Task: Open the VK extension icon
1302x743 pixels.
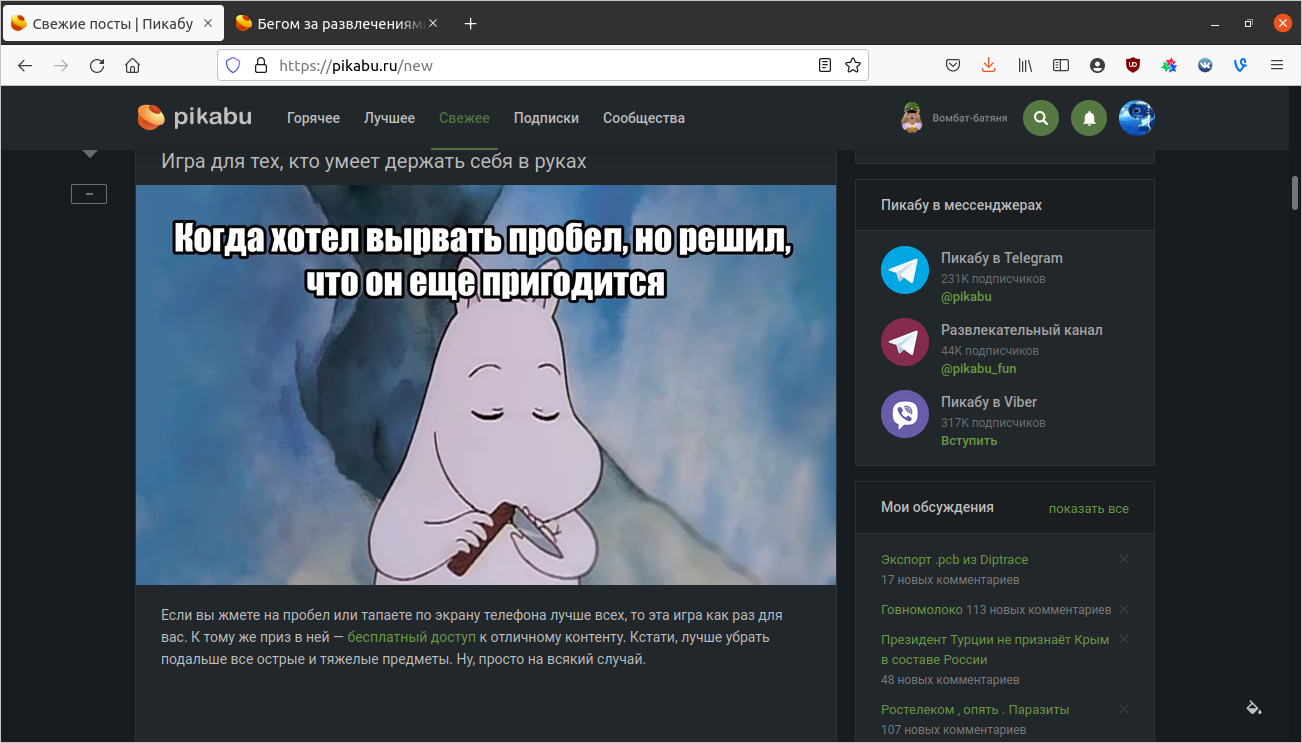Action: tap(1205, 65)
